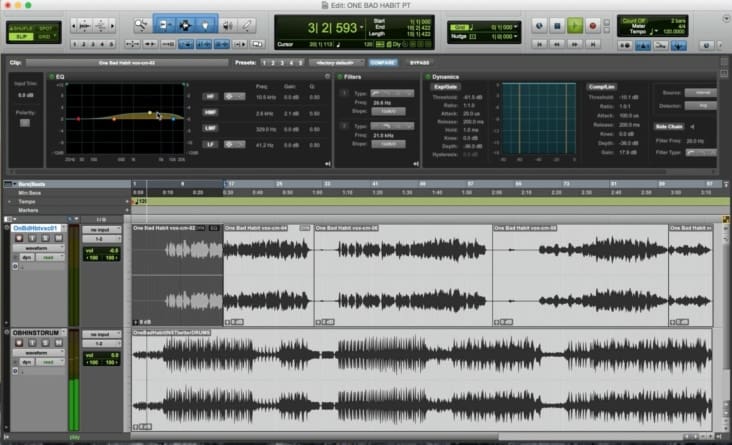732x445 pixels.
Task: Toggle the Polarity invert button
Action: coord(25,123)
